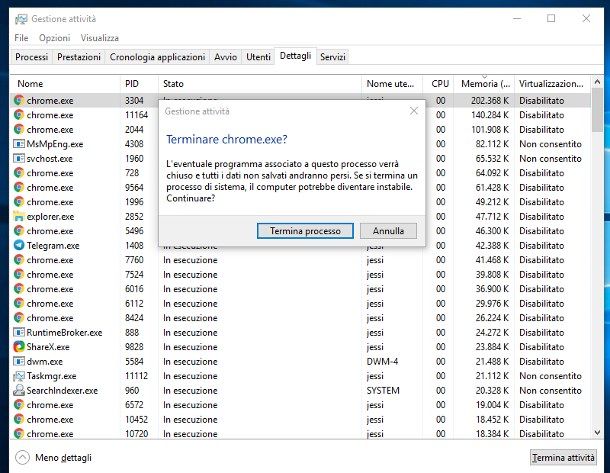Sort by the Nome column header
This screenshot has height=473, width=610.
tap(65, 84)
